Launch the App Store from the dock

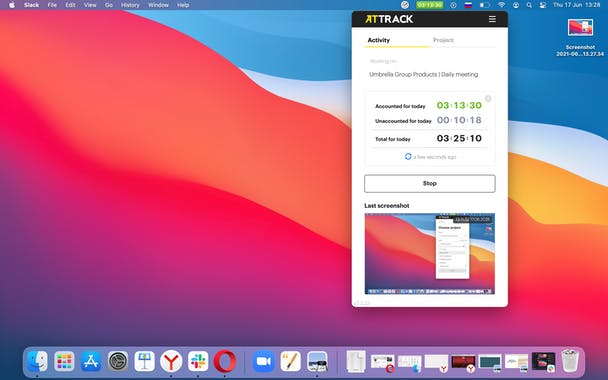(91, 361)
